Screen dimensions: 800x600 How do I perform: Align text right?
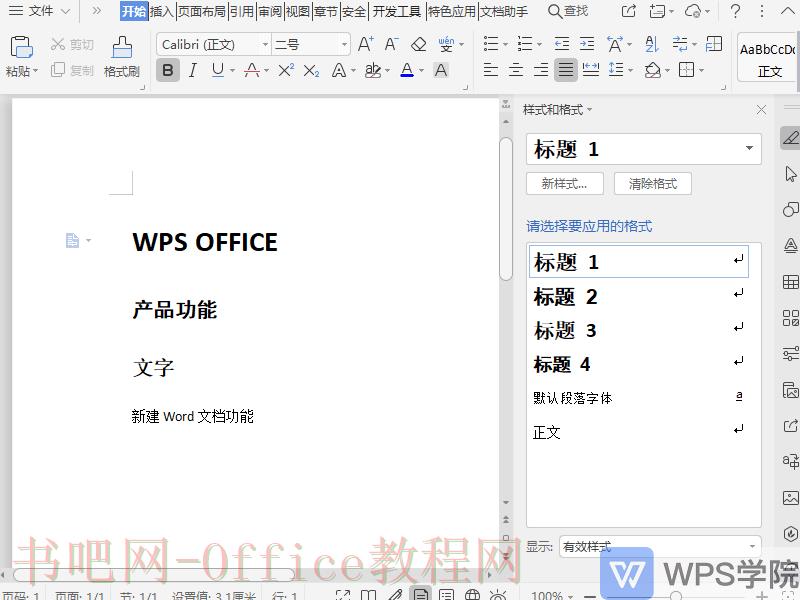(541, 69)
